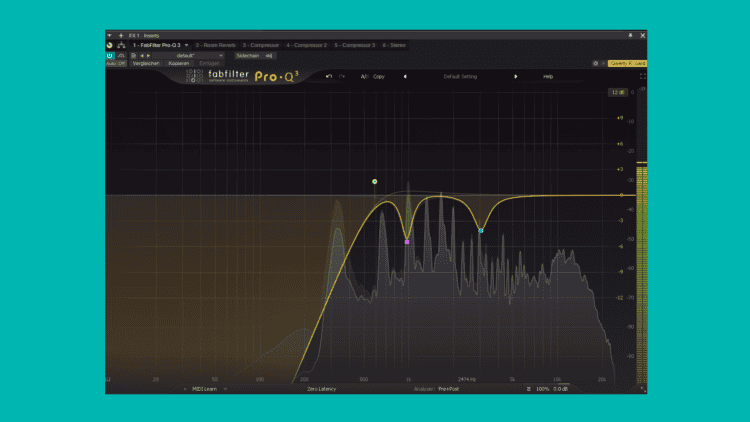Image resolution: width=750 pixels, height=422 pixels.
Task: Click the resize grip at bottom-right corner
Action: pos(643,389)
